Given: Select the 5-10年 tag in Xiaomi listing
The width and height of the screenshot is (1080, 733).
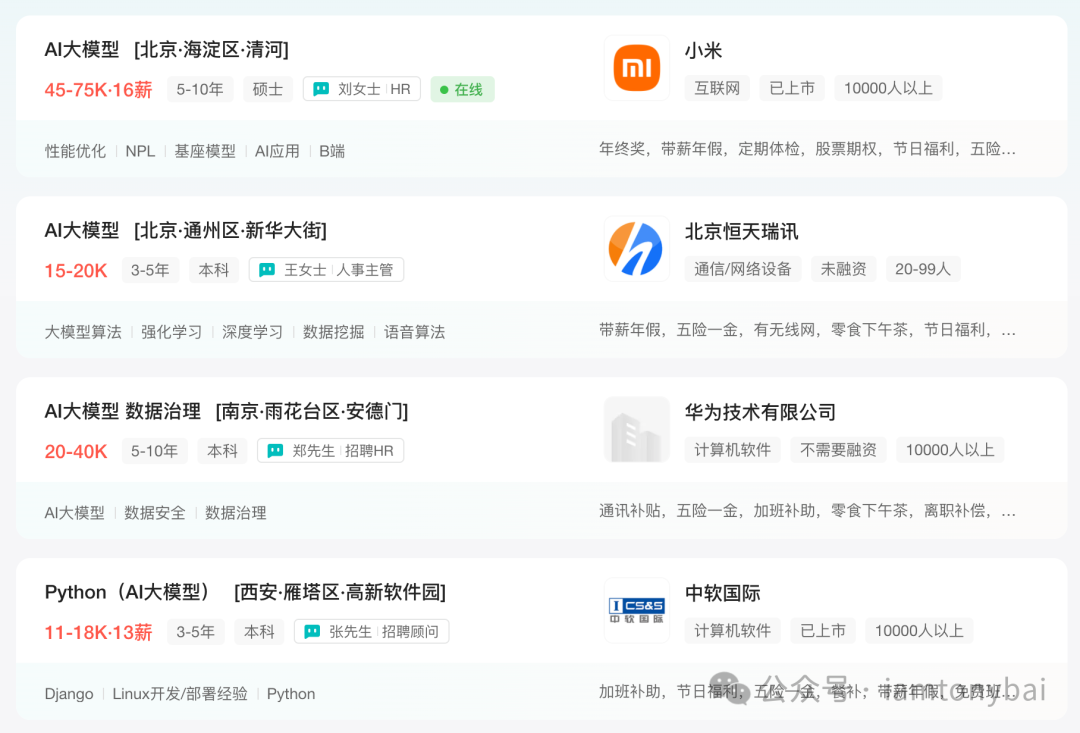Looking at the screenshot, I should [200, 90].
